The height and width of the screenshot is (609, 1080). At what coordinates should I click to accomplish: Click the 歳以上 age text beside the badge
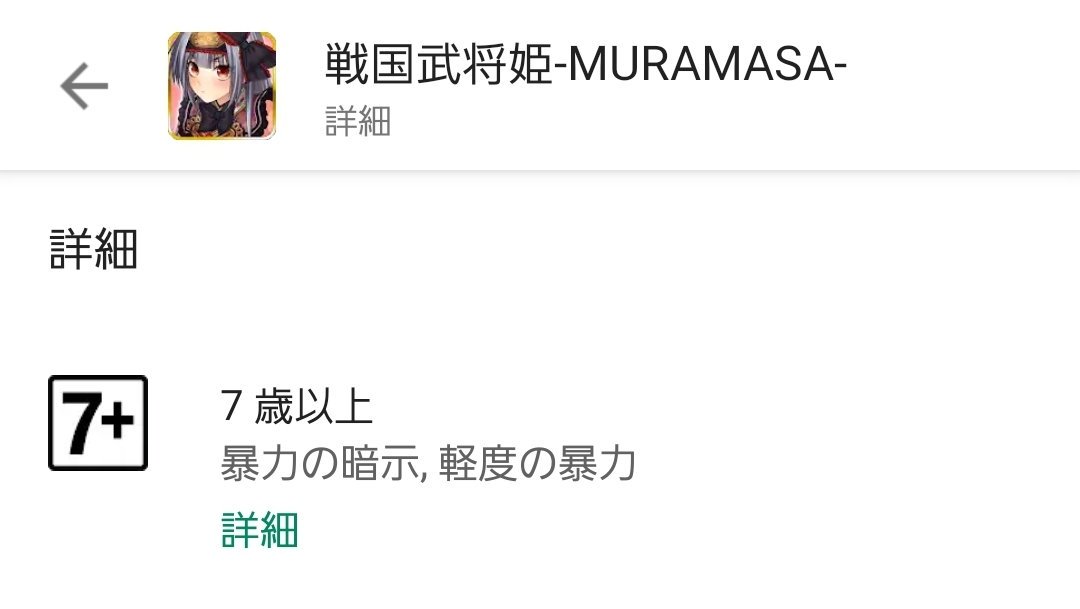(313, 406)
